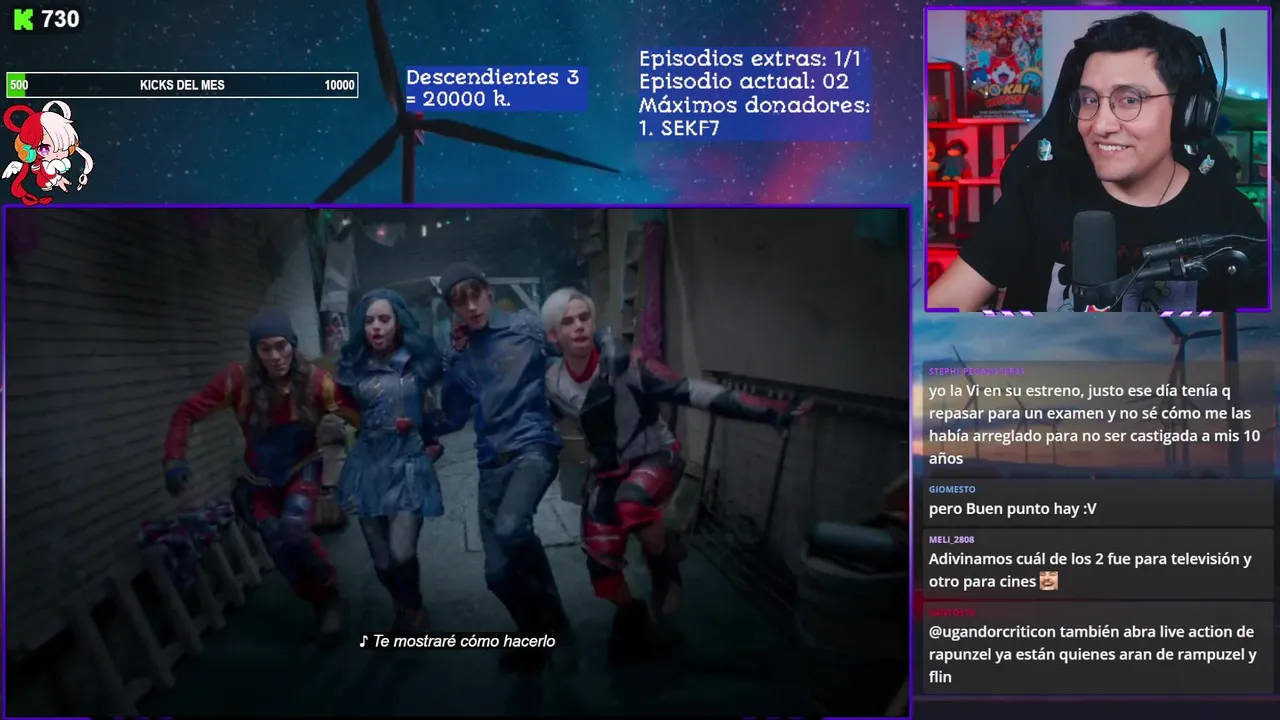Viewport: 1280px width, 720px height.
Task: Click the top donor name '1. SEKF7'
Action: [679, 128]
